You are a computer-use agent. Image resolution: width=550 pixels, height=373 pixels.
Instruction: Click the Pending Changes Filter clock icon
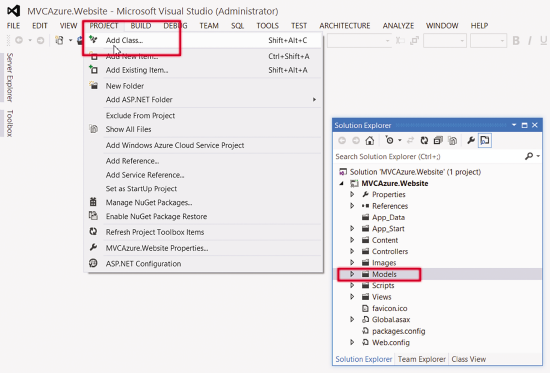(389, 140)
